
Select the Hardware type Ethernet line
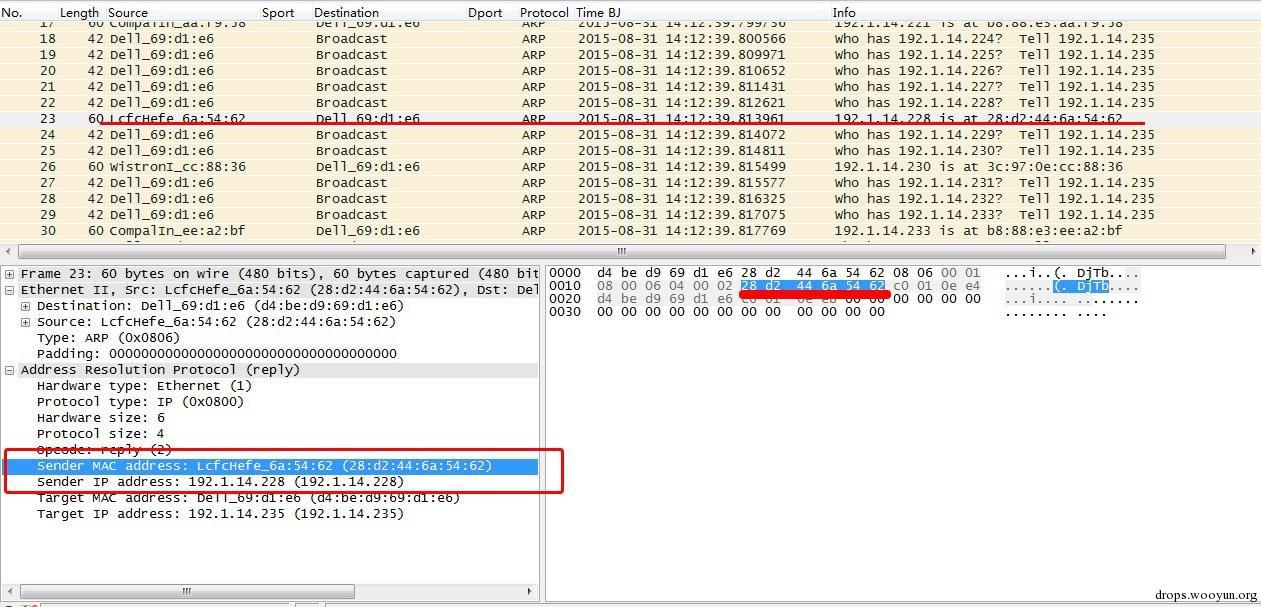pos(144,386)
